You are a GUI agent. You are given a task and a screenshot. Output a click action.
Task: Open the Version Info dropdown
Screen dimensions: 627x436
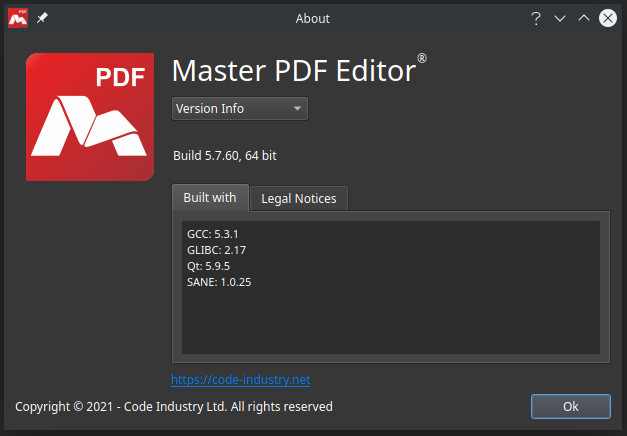coord(240,108)
